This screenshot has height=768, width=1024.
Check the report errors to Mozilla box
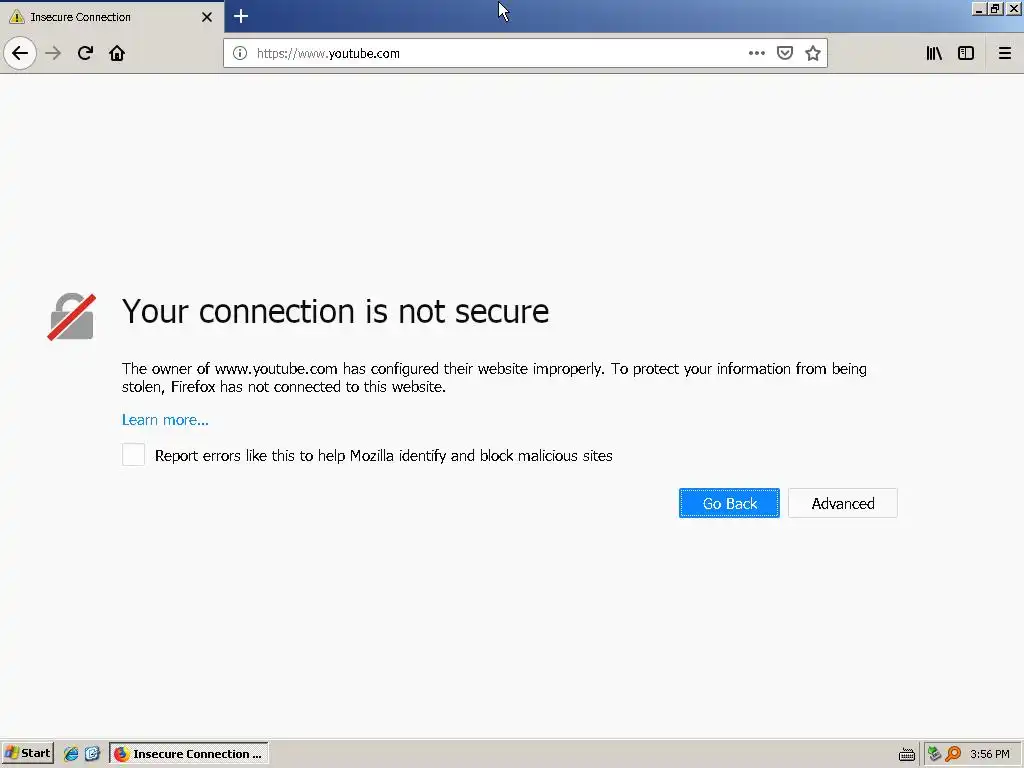point(133,455)
